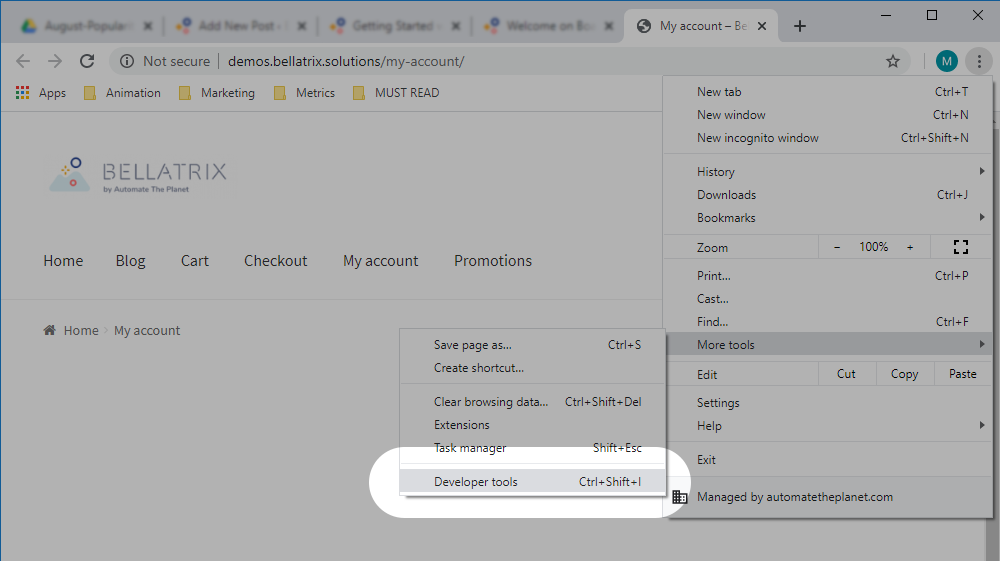Screen dimensions: 1000x561
Task: Open the Promotions page link
Action: pyautogui.click(x=493, y=261)
